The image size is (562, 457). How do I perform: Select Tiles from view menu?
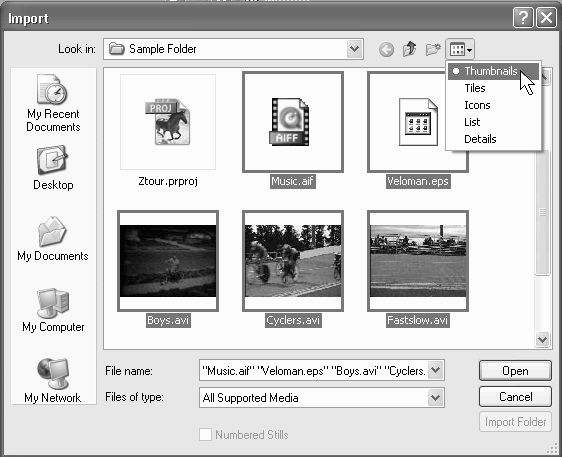[475, 88]
